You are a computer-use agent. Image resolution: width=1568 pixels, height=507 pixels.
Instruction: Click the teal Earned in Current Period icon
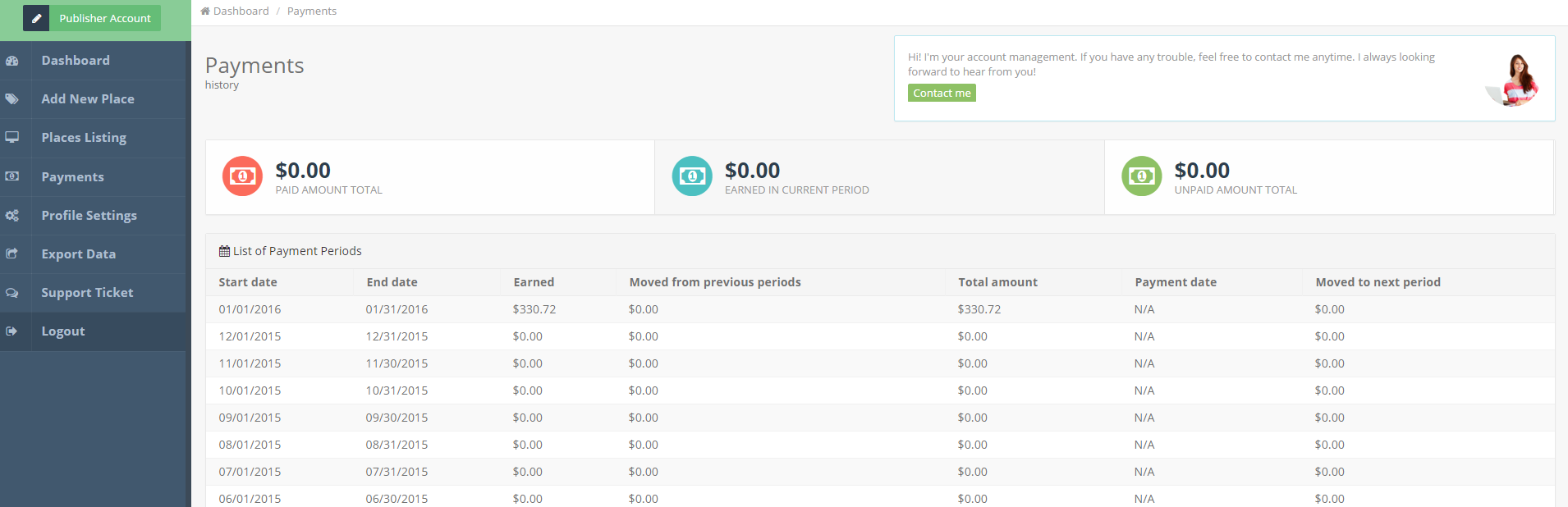click(x=692, y=176)
